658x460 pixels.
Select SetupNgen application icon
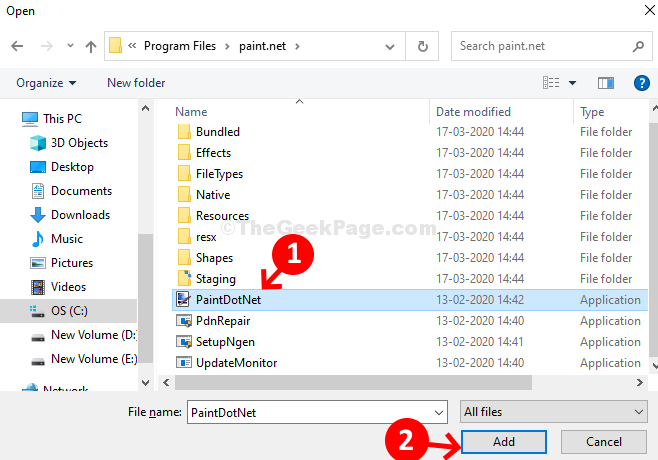point(183,342)
